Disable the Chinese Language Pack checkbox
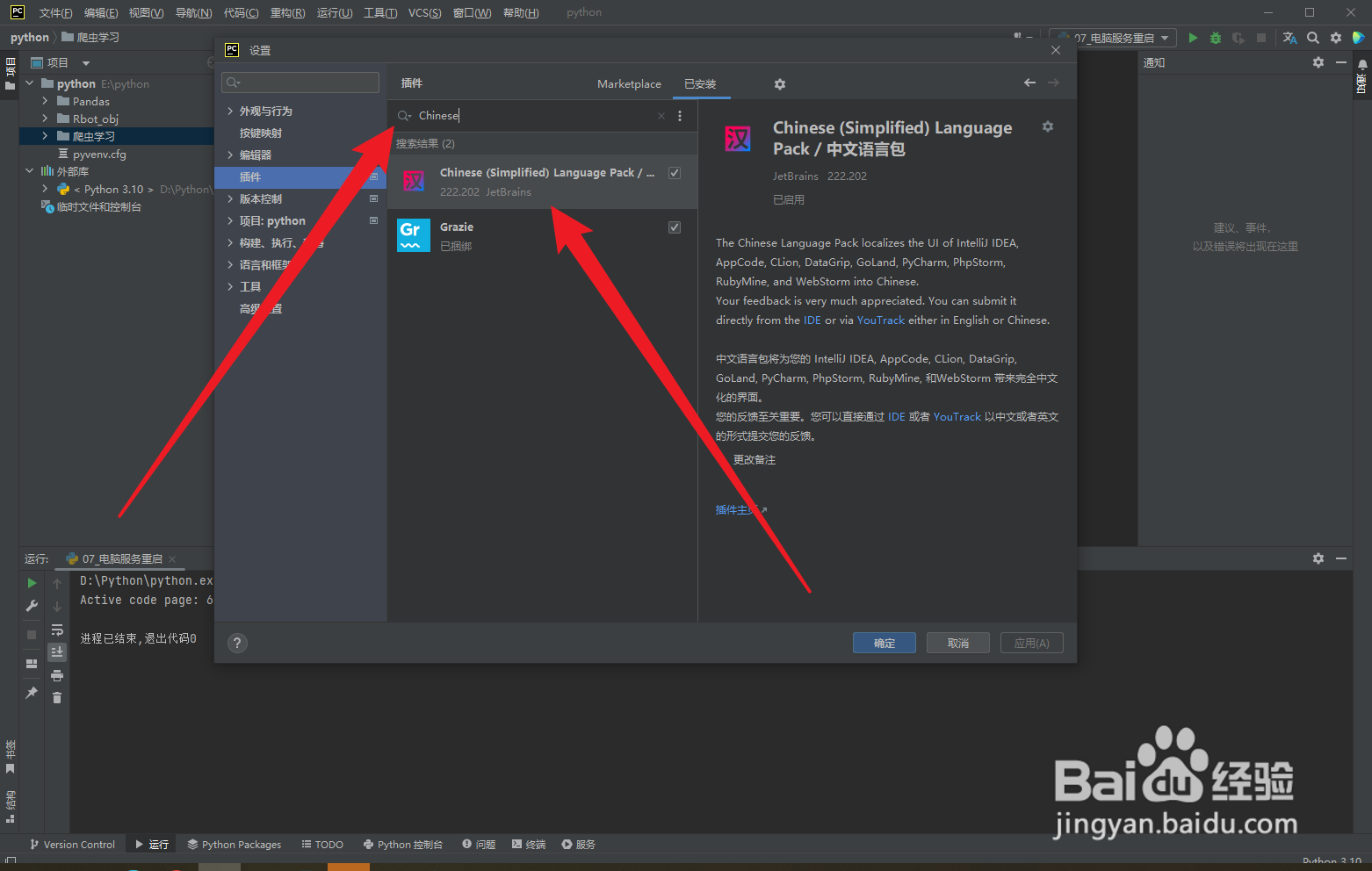 (x=675, y=173)
